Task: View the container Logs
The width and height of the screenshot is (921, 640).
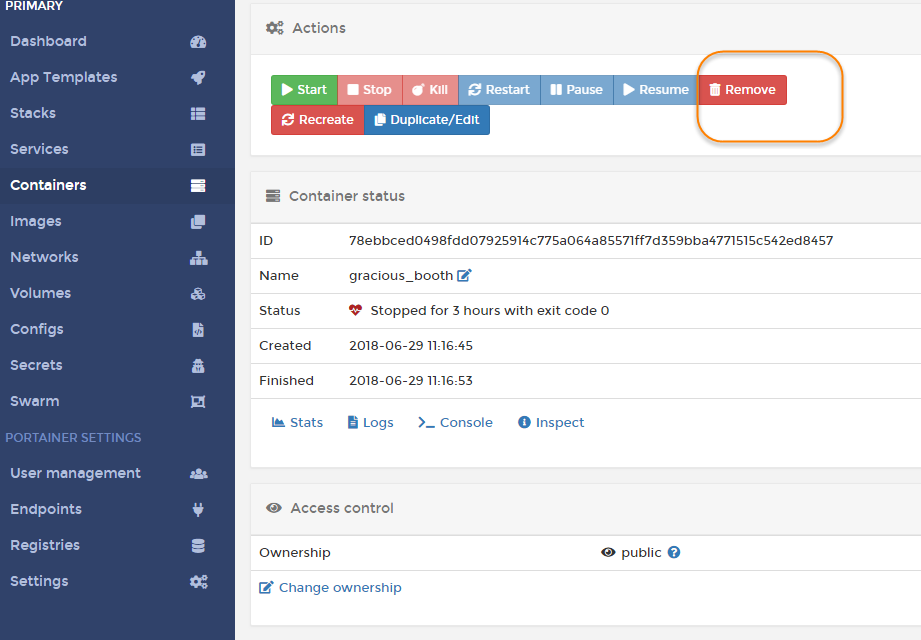Action: (x=370, y=422)
